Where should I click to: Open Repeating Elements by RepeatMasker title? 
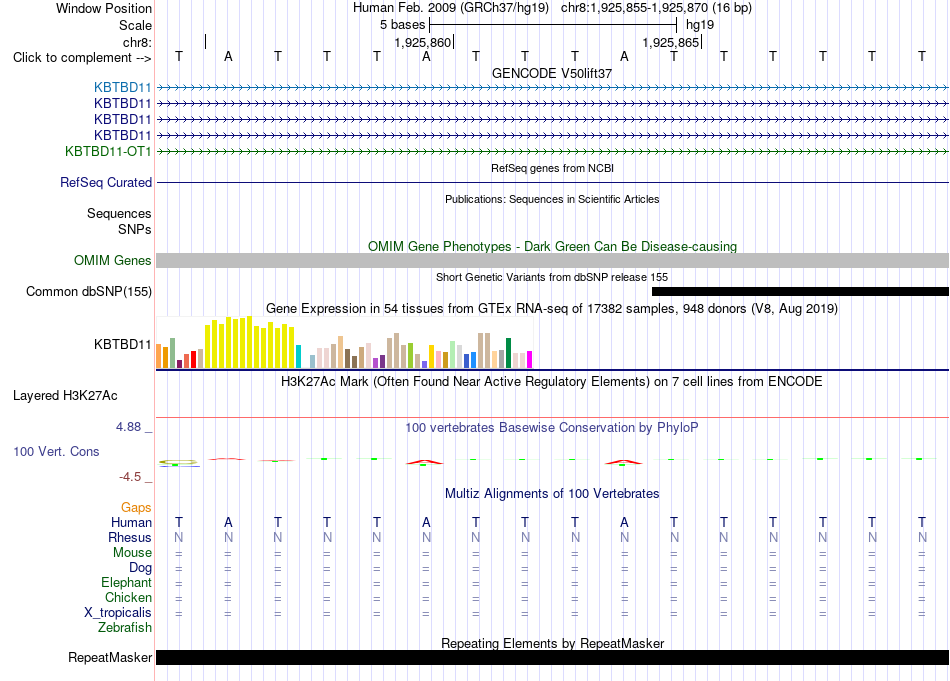click(552, 643)
